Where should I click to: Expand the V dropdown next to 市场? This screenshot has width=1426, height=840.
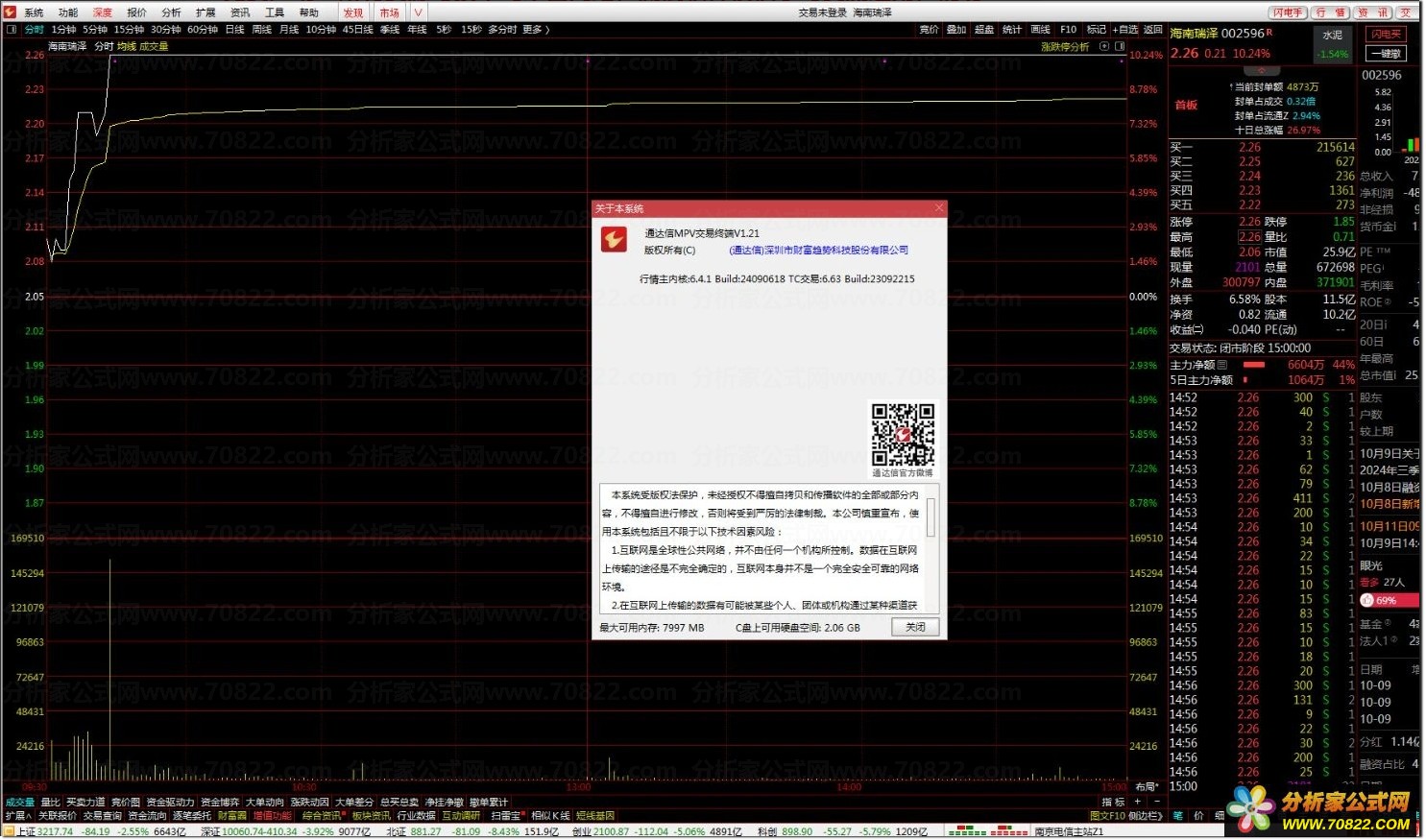coord(418,12)
